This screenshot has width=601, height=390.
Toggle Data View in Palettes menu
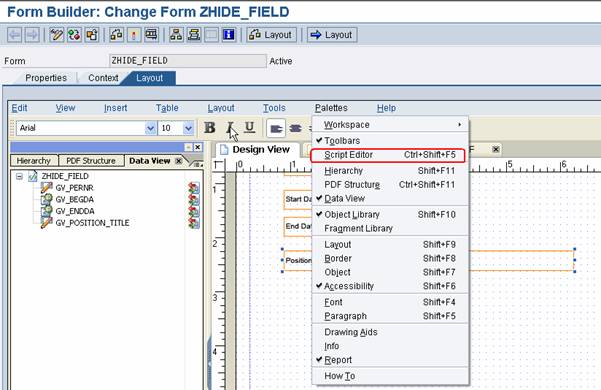[x=391, y=198]
